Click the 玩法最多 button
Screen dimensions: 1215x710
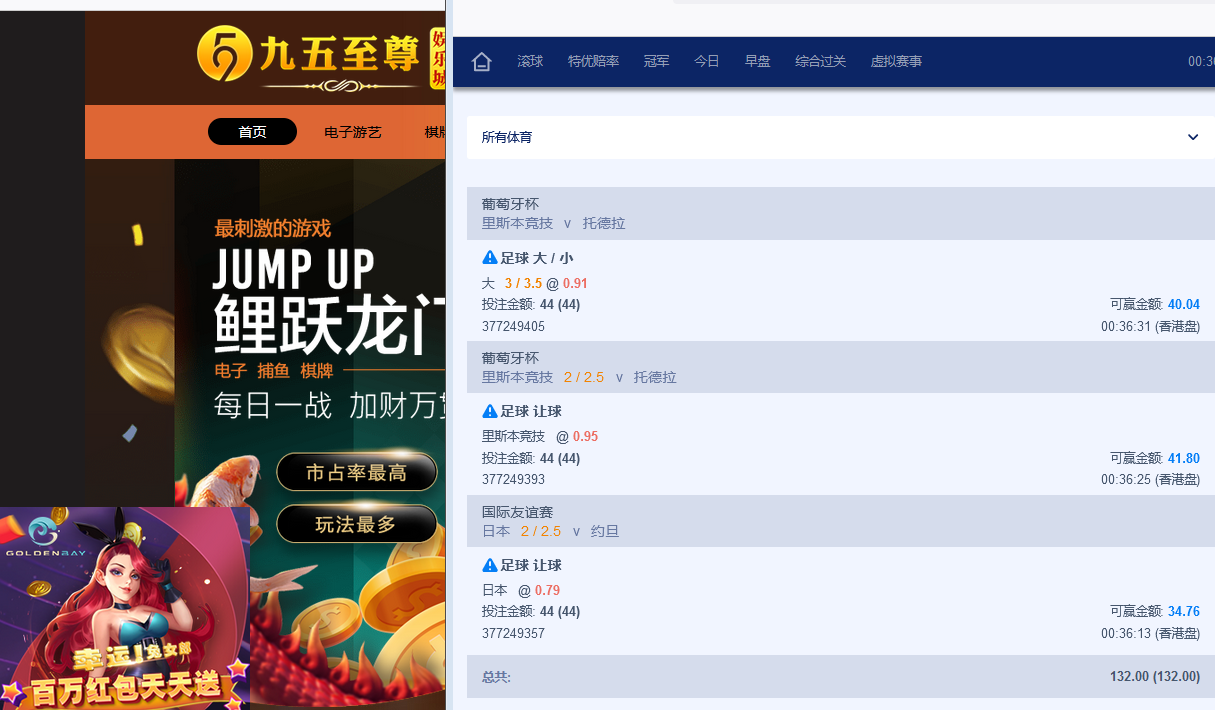pos(357,524)
